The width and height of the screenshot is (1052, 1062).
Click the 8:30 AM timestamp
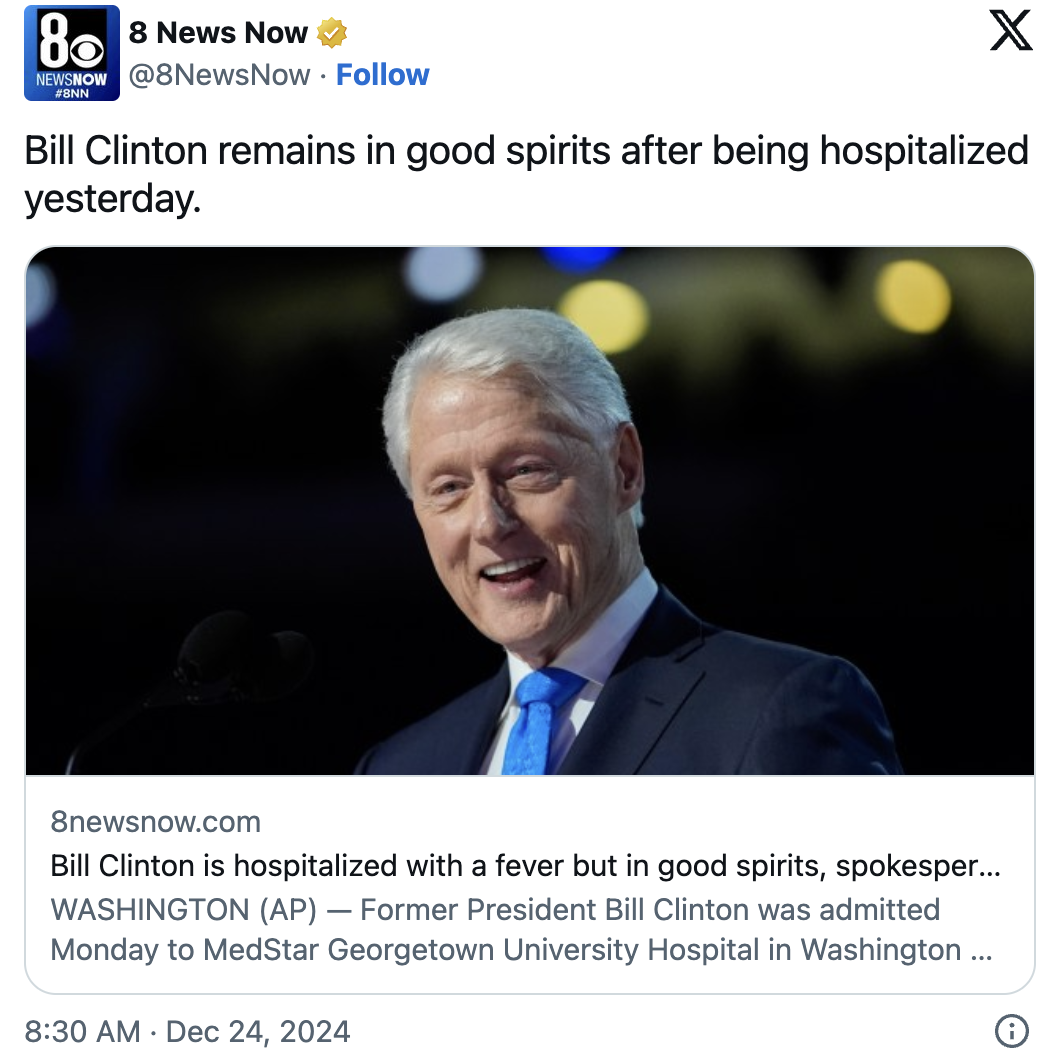coord(82,1031)
